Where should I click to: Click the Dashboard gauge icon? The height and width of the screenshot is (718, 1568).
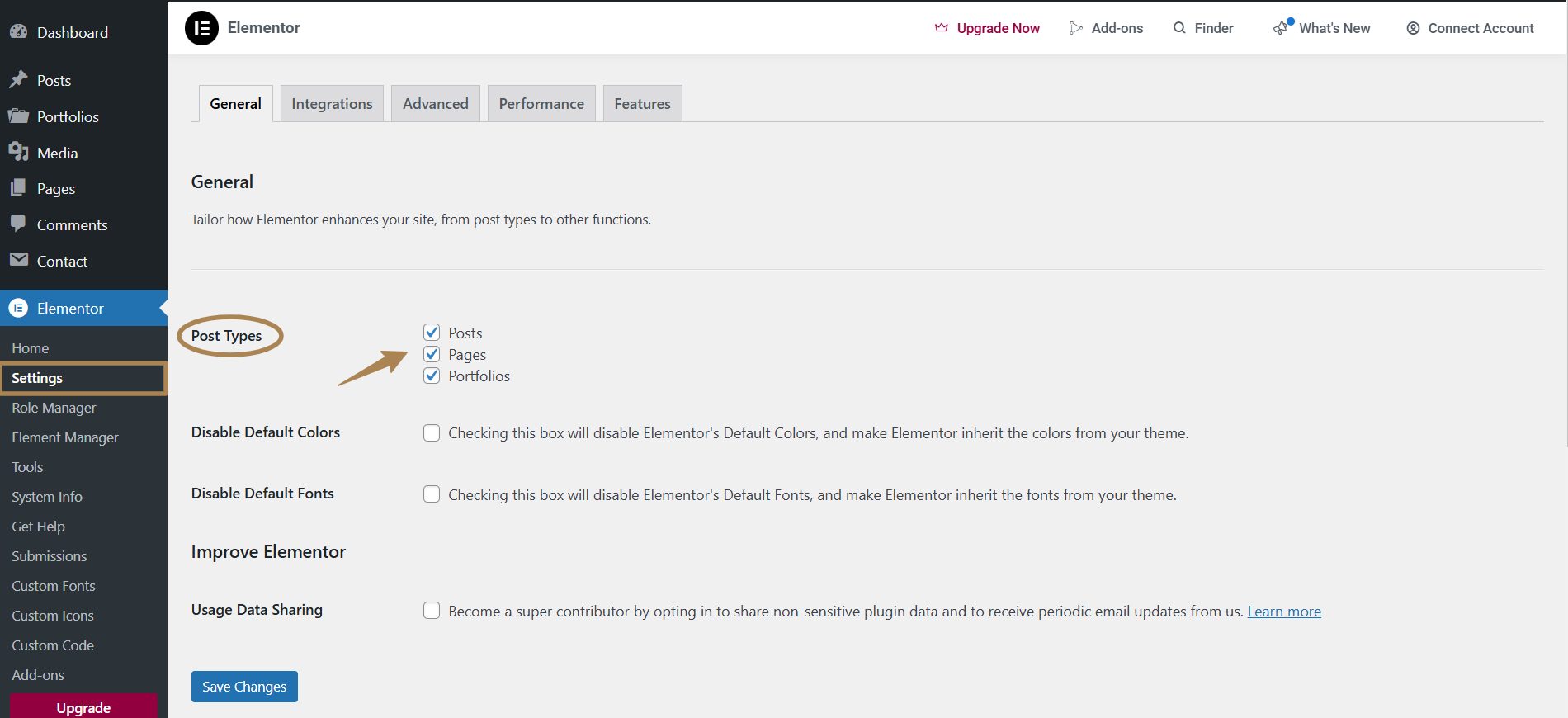(x=18, y=32)
